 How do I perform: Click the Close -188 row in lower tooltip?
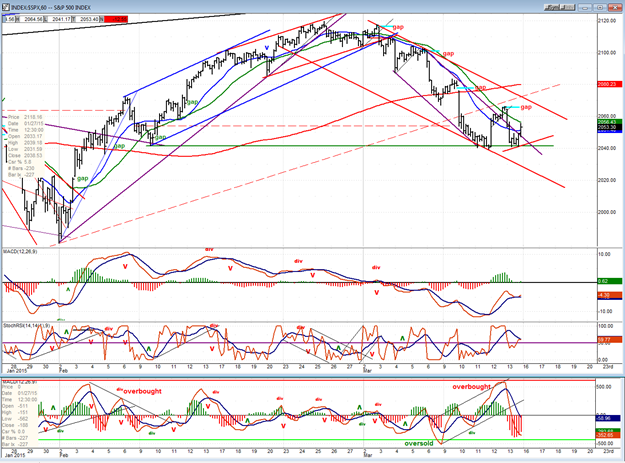pyautogui.click(x=13, y=425)
